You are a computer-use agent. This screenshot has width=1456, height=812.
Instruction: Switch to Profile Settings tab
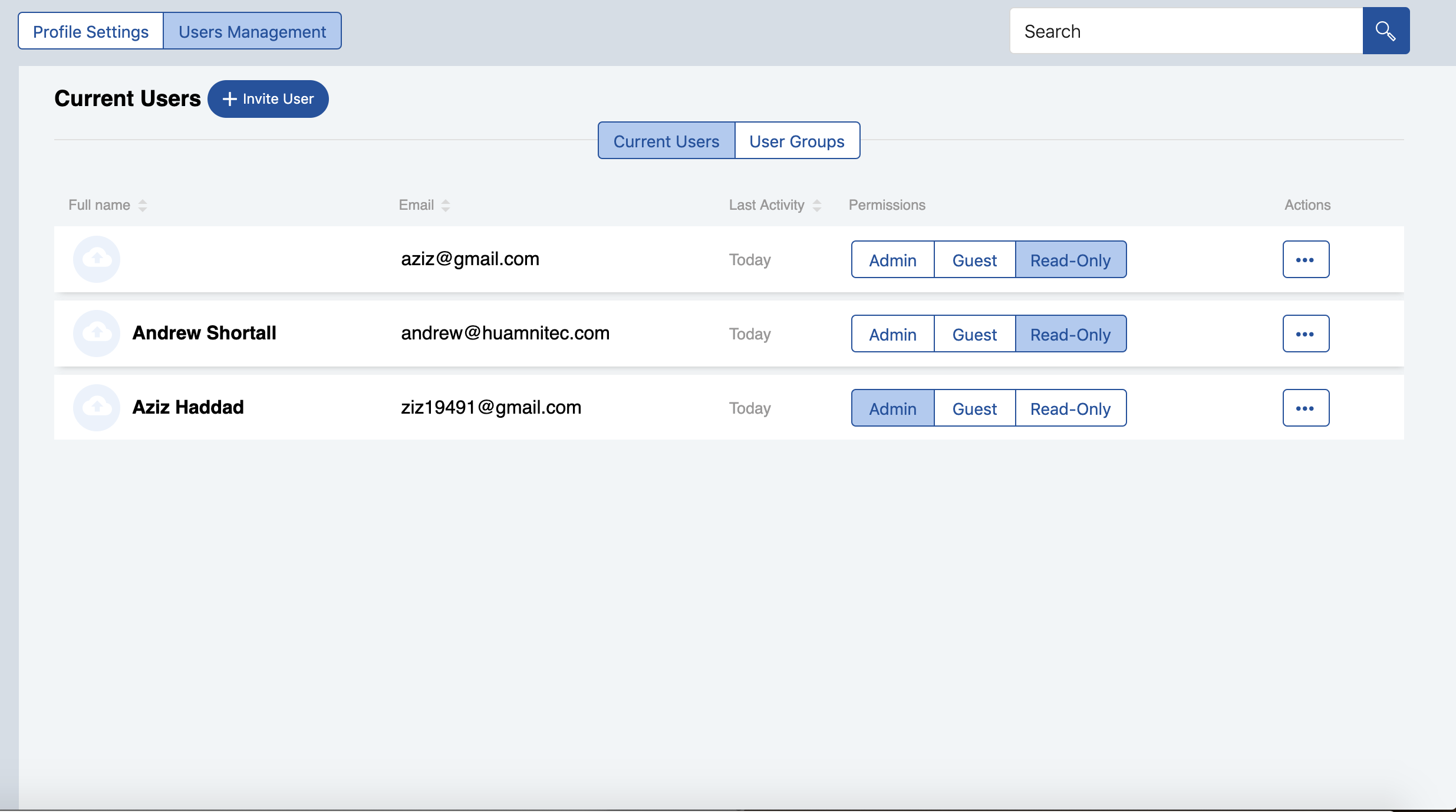pyautogui.click(x=91, y=31)
